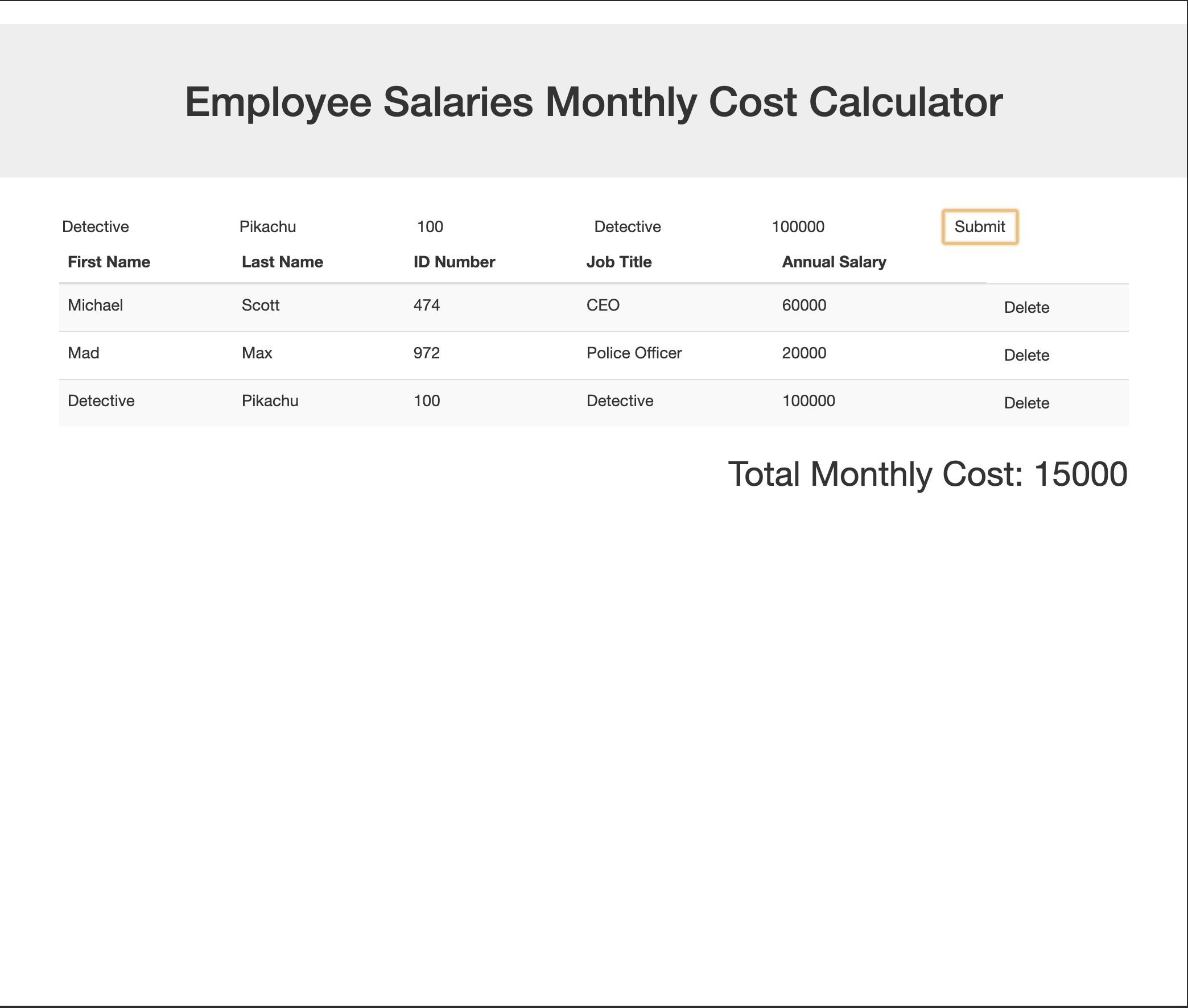Delete the Detective Pikachu row

1026,403
